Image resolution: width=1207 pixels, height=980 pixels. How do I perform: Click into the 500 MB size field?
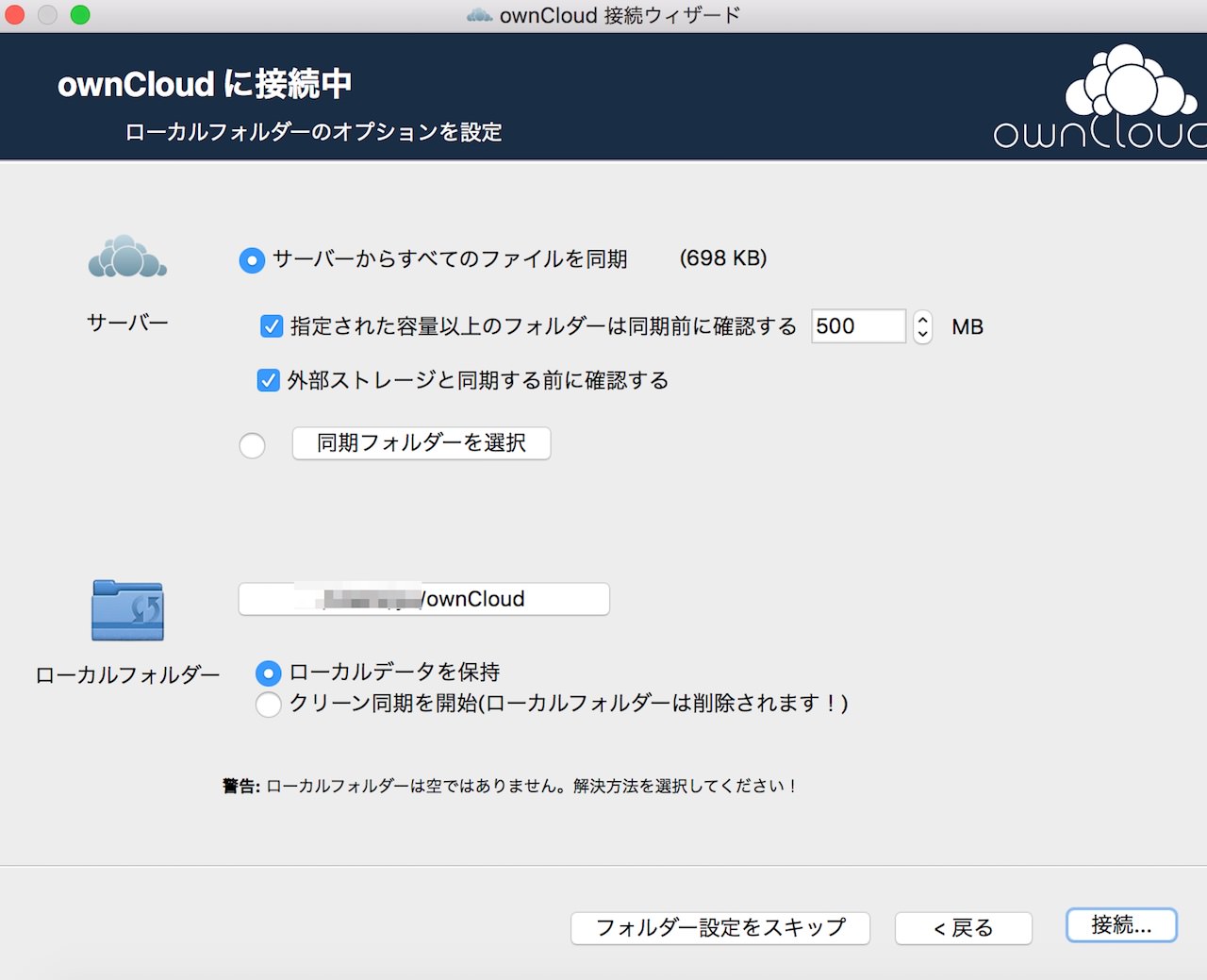(x=858, y=326)
